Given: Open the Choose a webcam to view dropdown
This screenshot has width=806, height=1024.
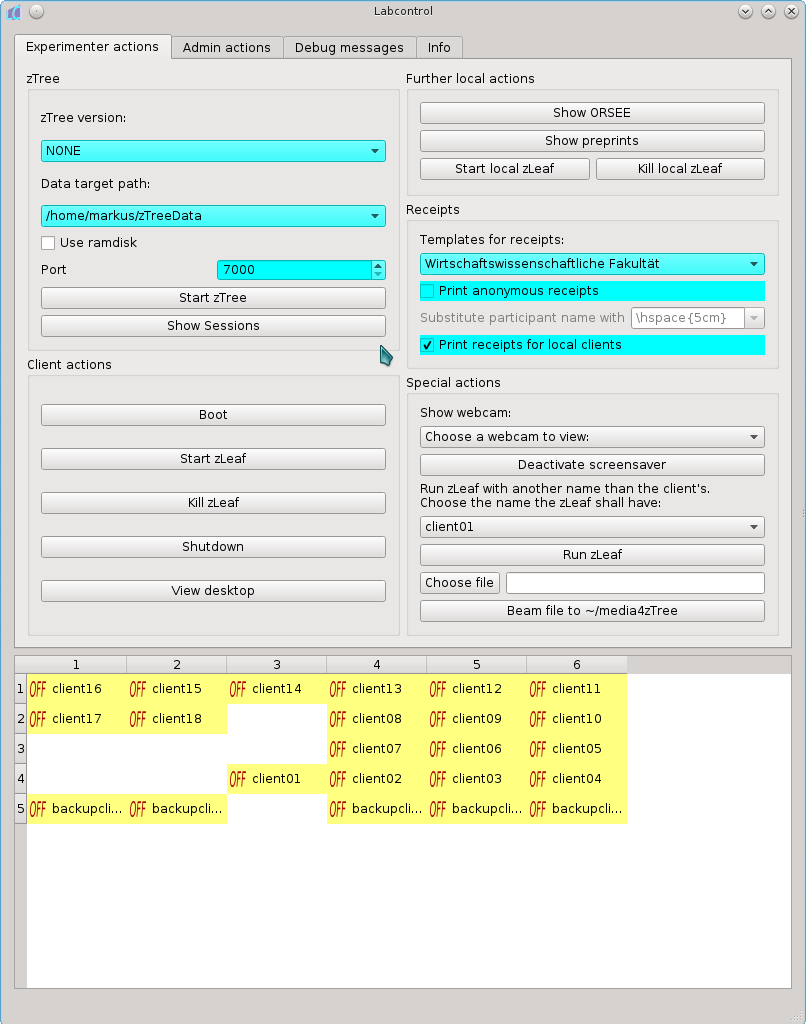Looking at the screenshot, I should tap(592, 437).
